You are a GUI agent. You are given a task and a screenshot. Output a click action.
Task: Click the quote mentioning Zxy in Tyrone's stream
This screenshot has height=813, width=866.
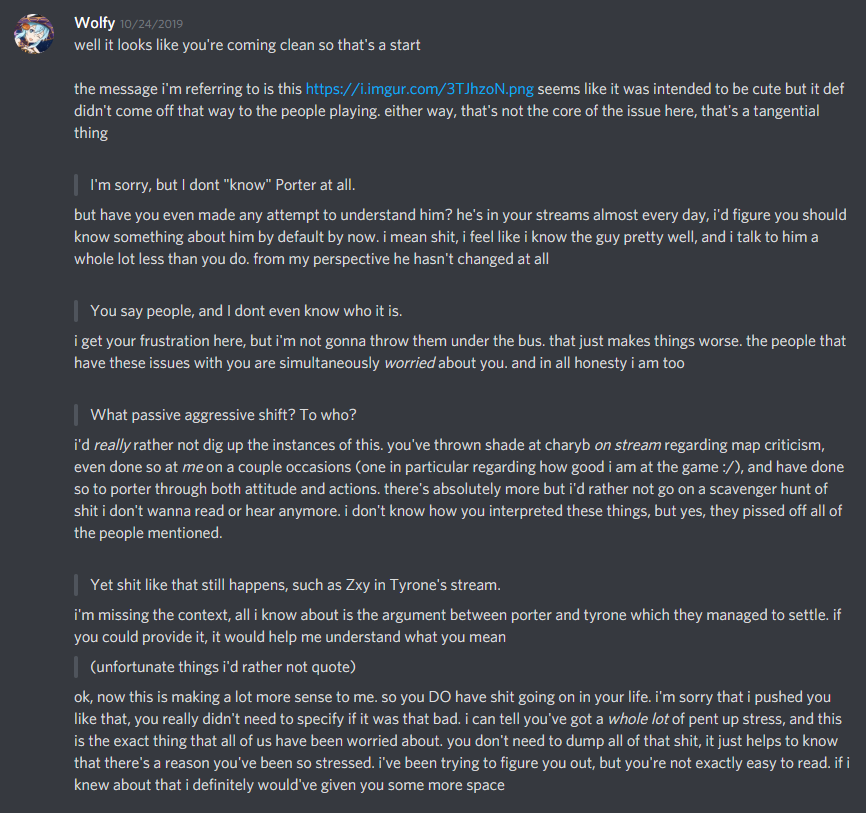click(295, 584)
